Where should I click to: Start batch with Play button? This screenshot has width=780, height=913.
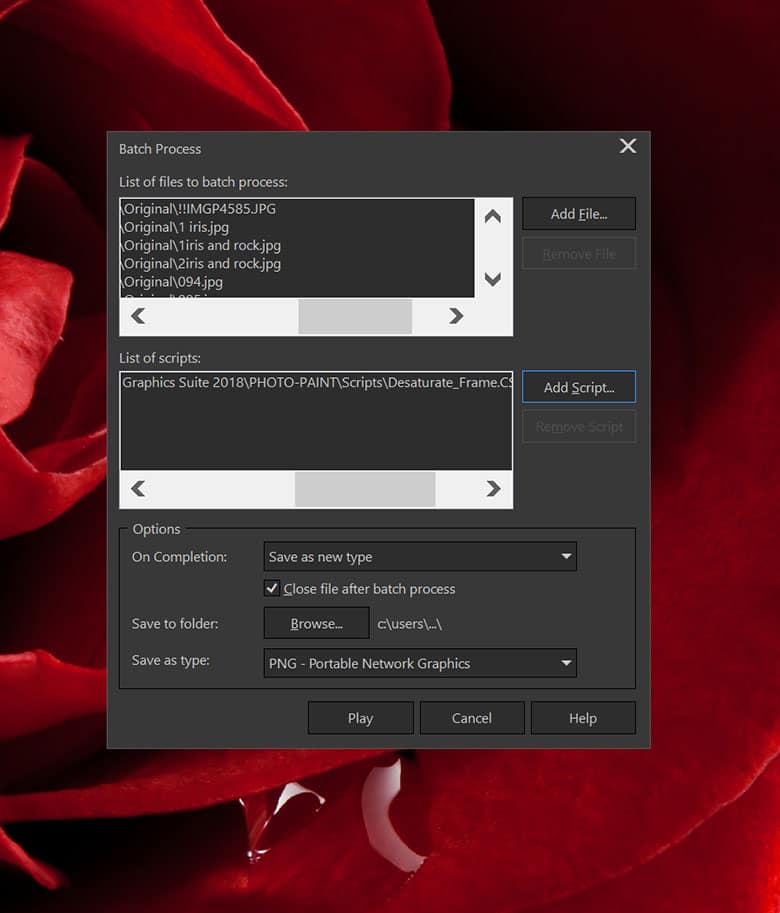360,718
